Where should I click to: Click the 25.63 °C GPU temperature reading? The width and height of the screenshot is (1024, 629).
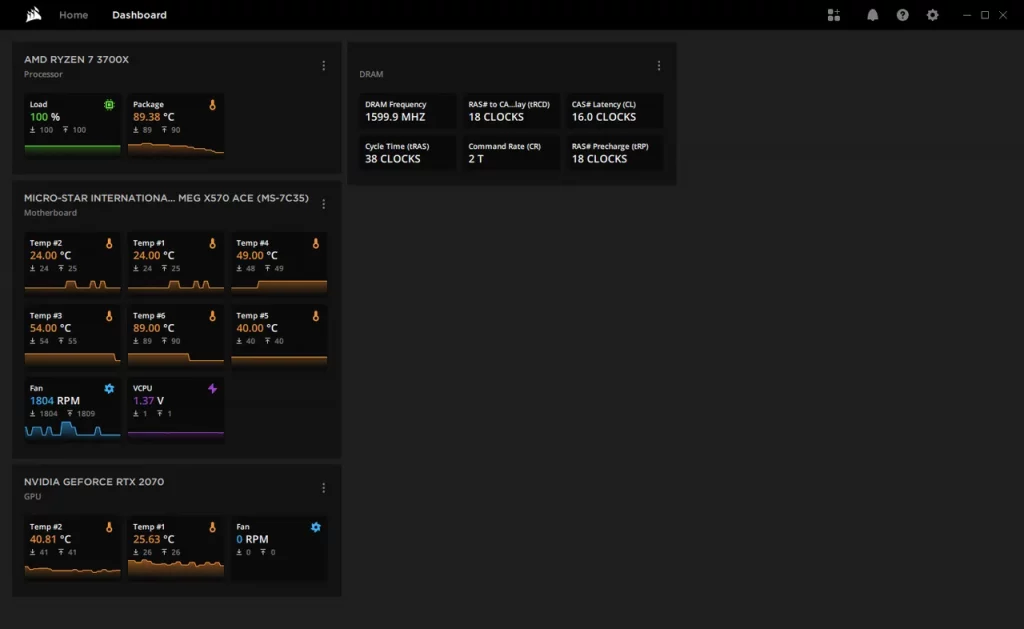(153, 539)
